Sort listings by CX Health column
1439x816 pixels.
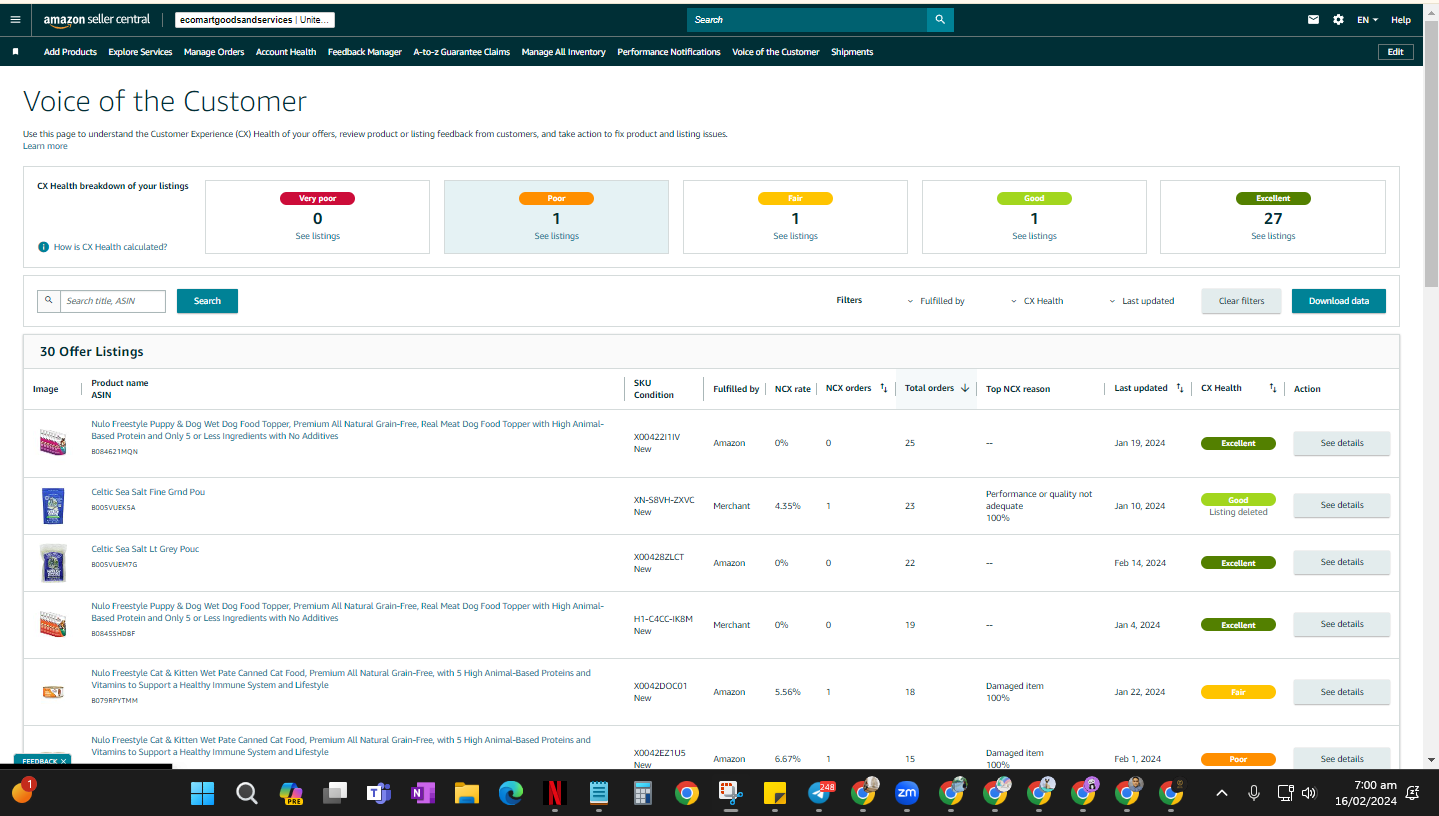point(1273,388)
